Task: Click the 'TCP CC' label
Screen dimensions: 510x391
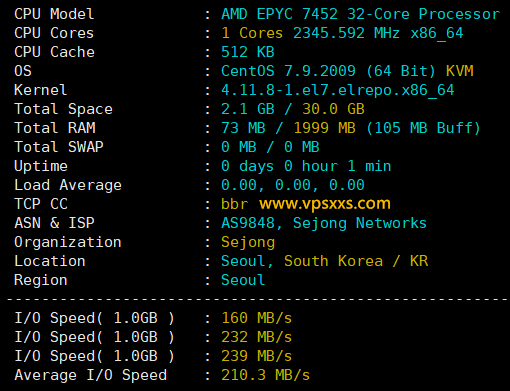Action: pyautogui.click(x=41, y=204)
